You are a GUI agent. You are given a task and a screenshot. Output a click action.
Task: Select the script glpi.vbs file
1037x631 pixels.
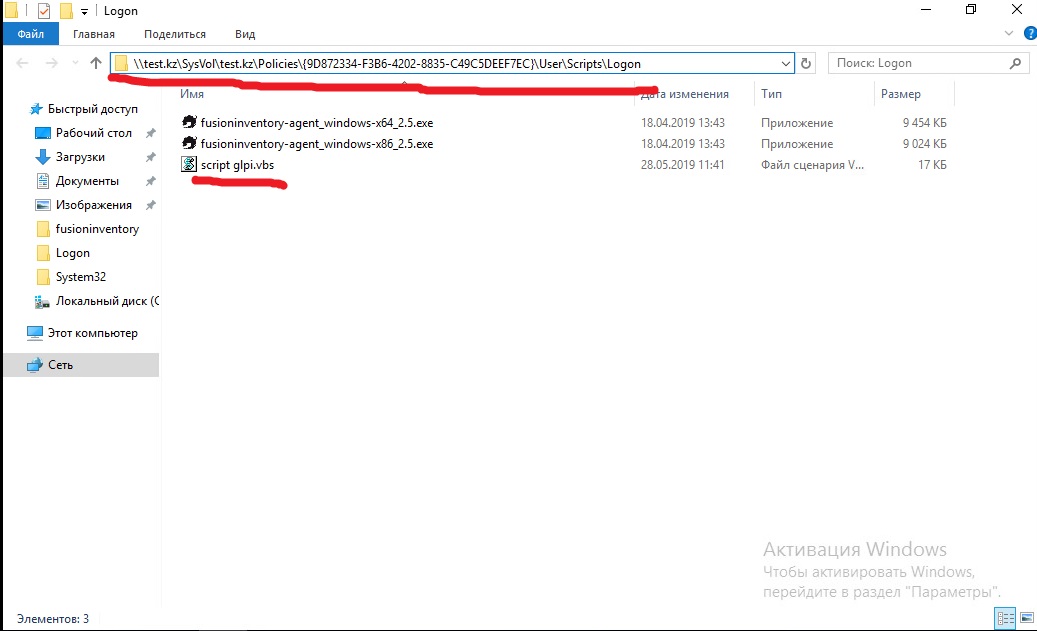[237, 165]
